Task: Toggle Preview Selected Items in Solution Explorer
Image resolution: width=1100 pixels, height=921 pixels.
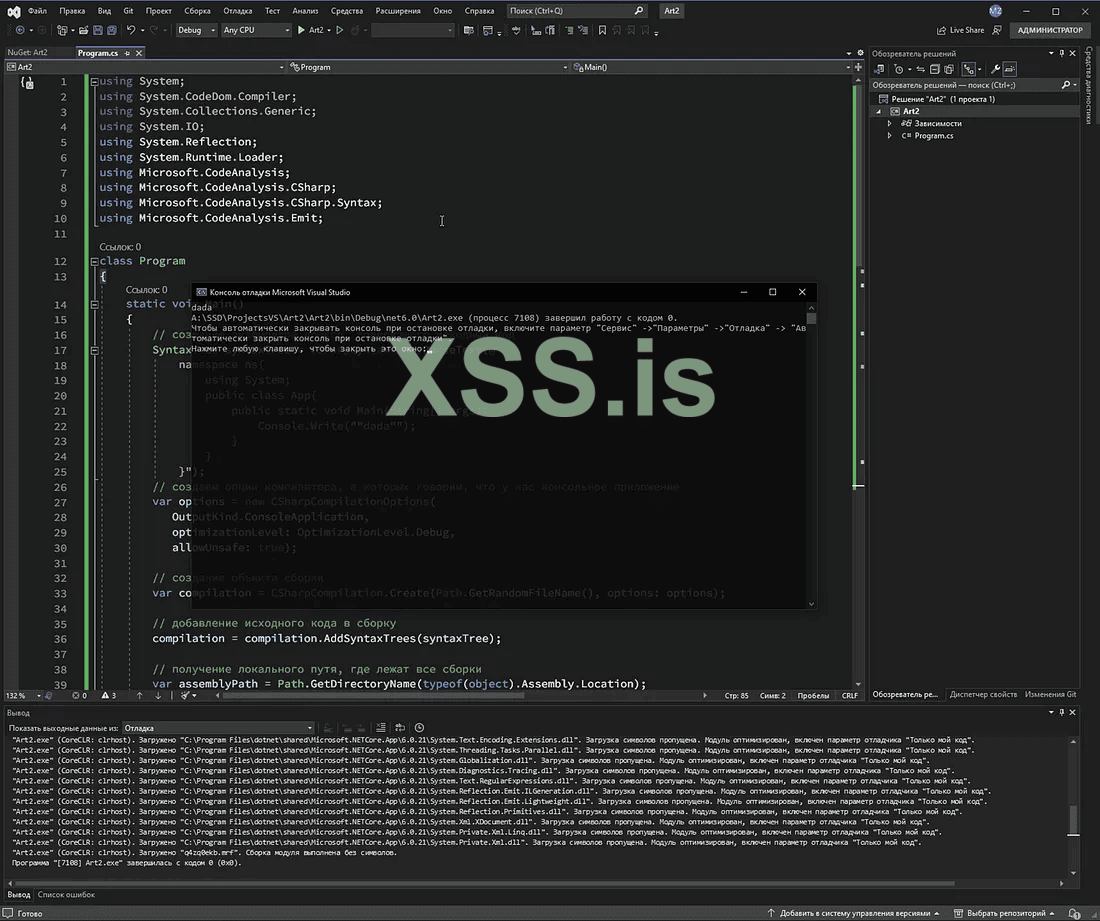Action: point(1010,69)
